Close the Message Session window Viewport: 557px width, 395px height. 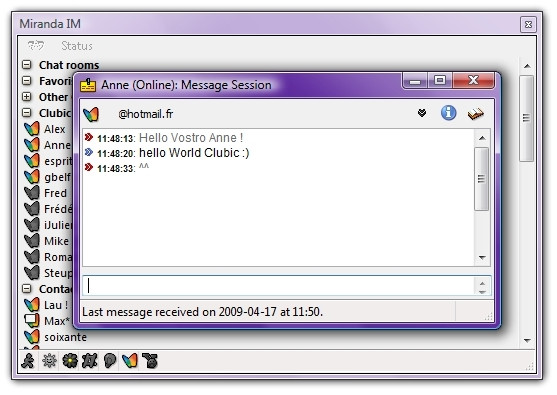tap(473, 80)
